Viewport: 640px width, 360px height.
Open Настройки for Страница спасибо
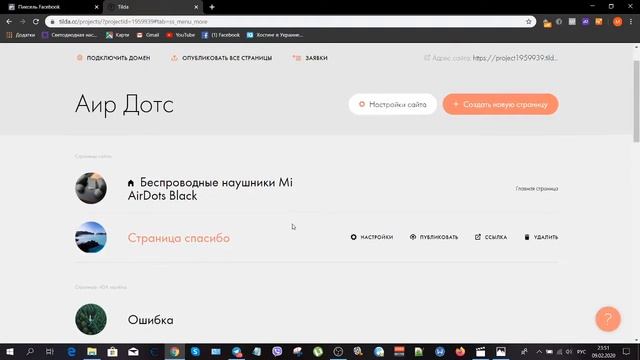pyautogui.click(x=372, y=237)
